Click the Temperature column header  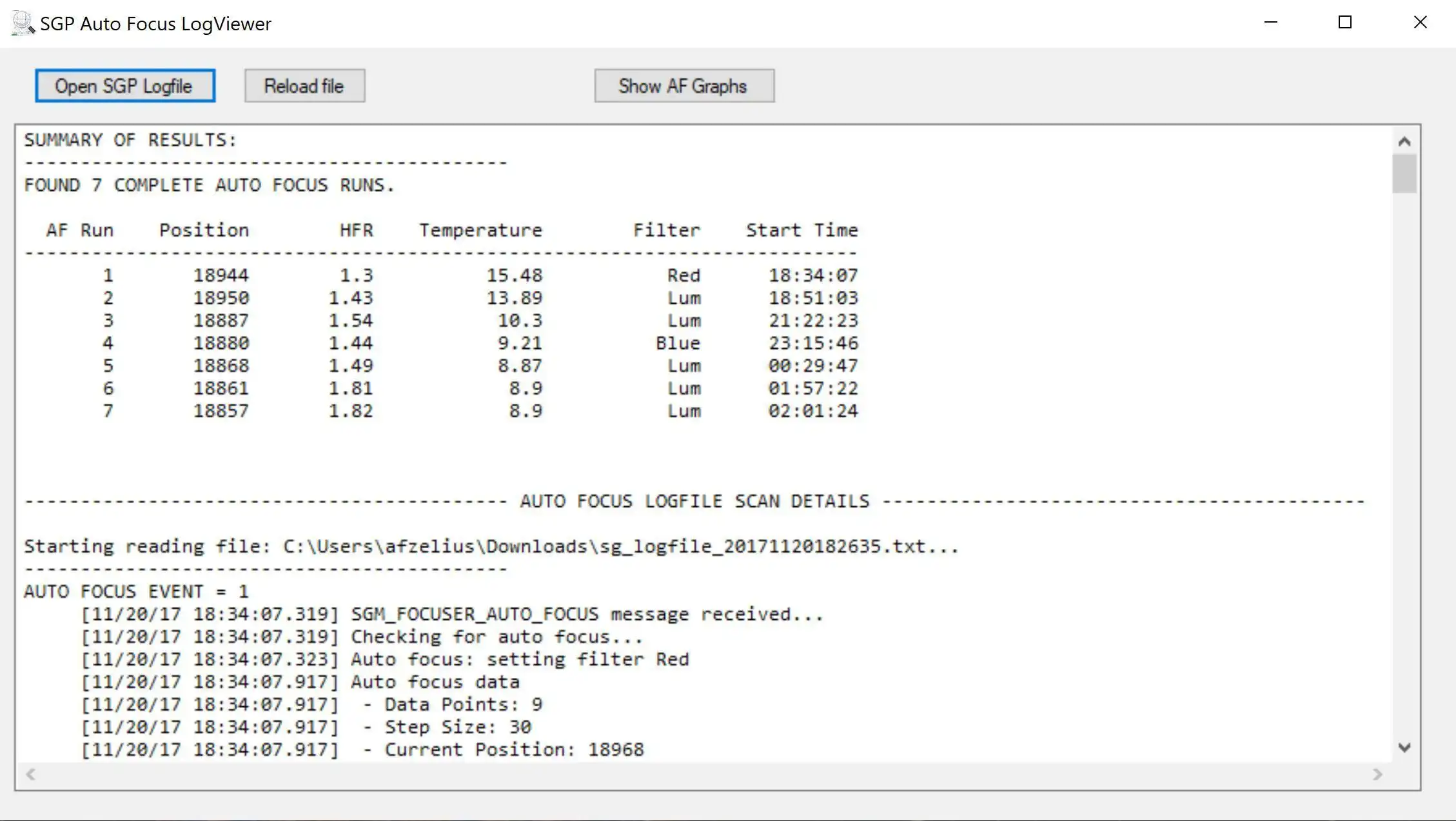[x=480, y=230]
